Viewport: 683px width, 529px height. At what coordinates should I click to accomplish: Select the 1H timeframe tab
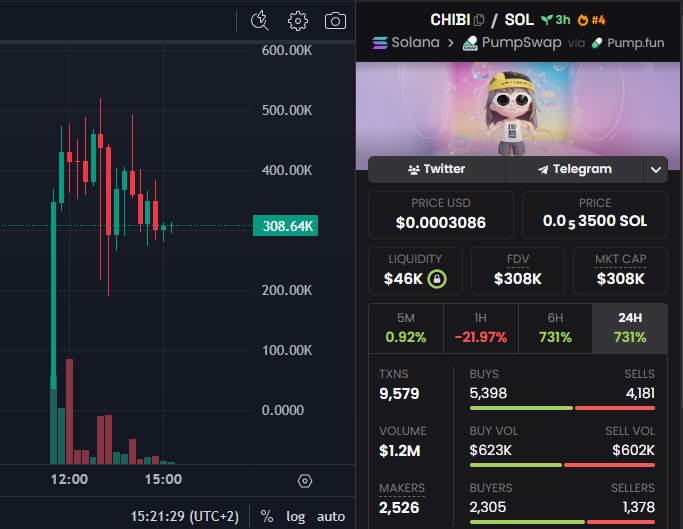[480, 328]
